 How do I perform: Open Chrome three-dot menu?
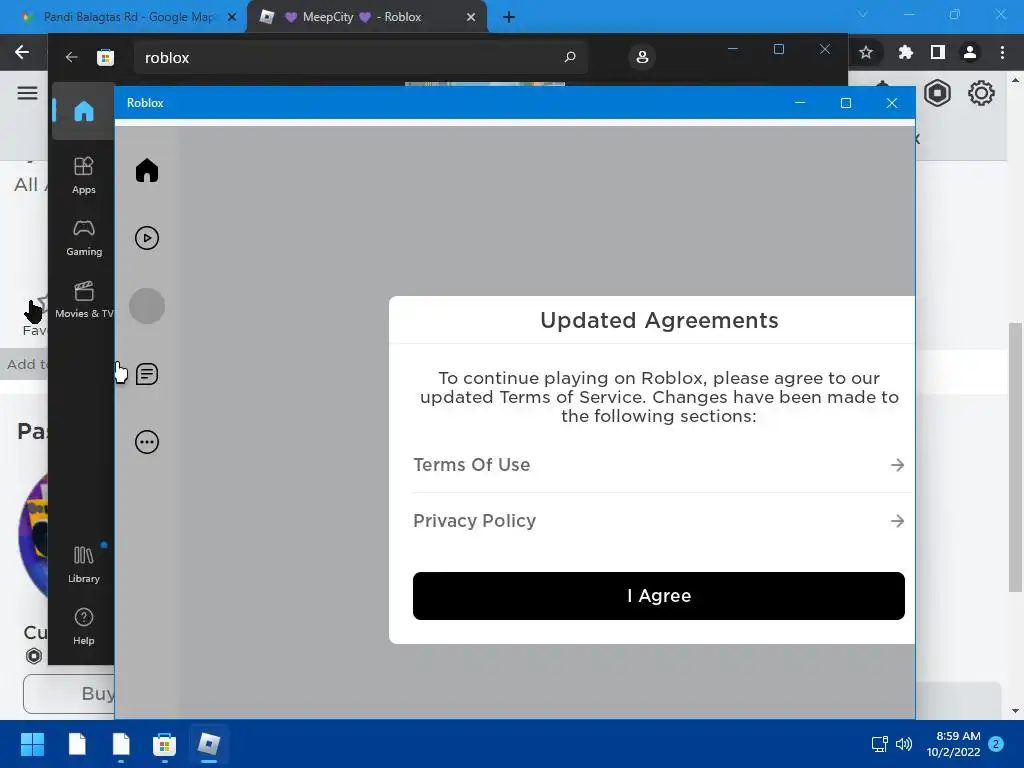pyautogui.click(x=1002, y=52)
